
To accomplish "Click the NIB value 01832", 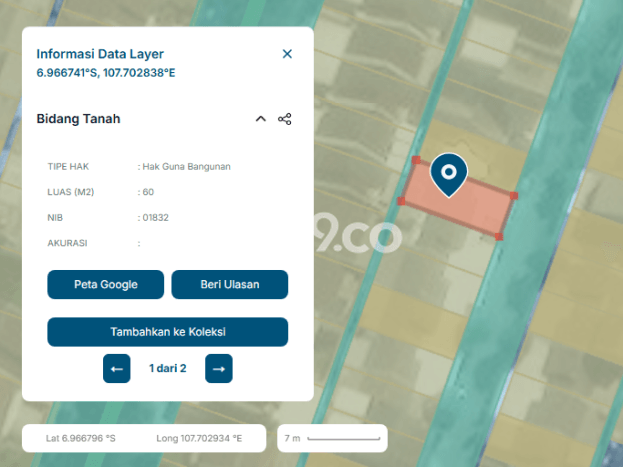I will [x=155, y=218].
